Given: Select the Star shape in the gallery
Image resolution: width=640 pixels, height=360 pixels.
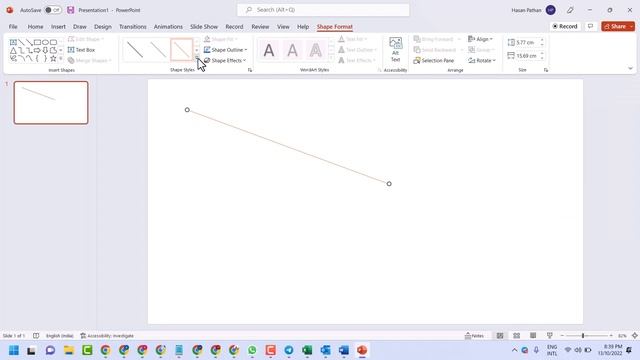Looking at the screenshot, I should pyautogui.click(x=53, y=59).
